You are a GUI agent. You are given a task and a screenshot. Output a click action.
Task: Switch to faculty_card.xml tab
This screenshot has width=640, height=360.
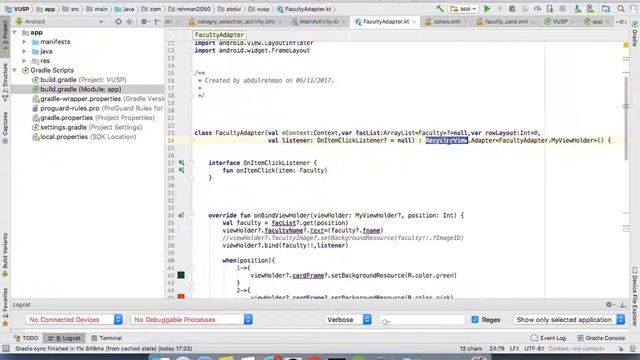[x=506, y=22]
